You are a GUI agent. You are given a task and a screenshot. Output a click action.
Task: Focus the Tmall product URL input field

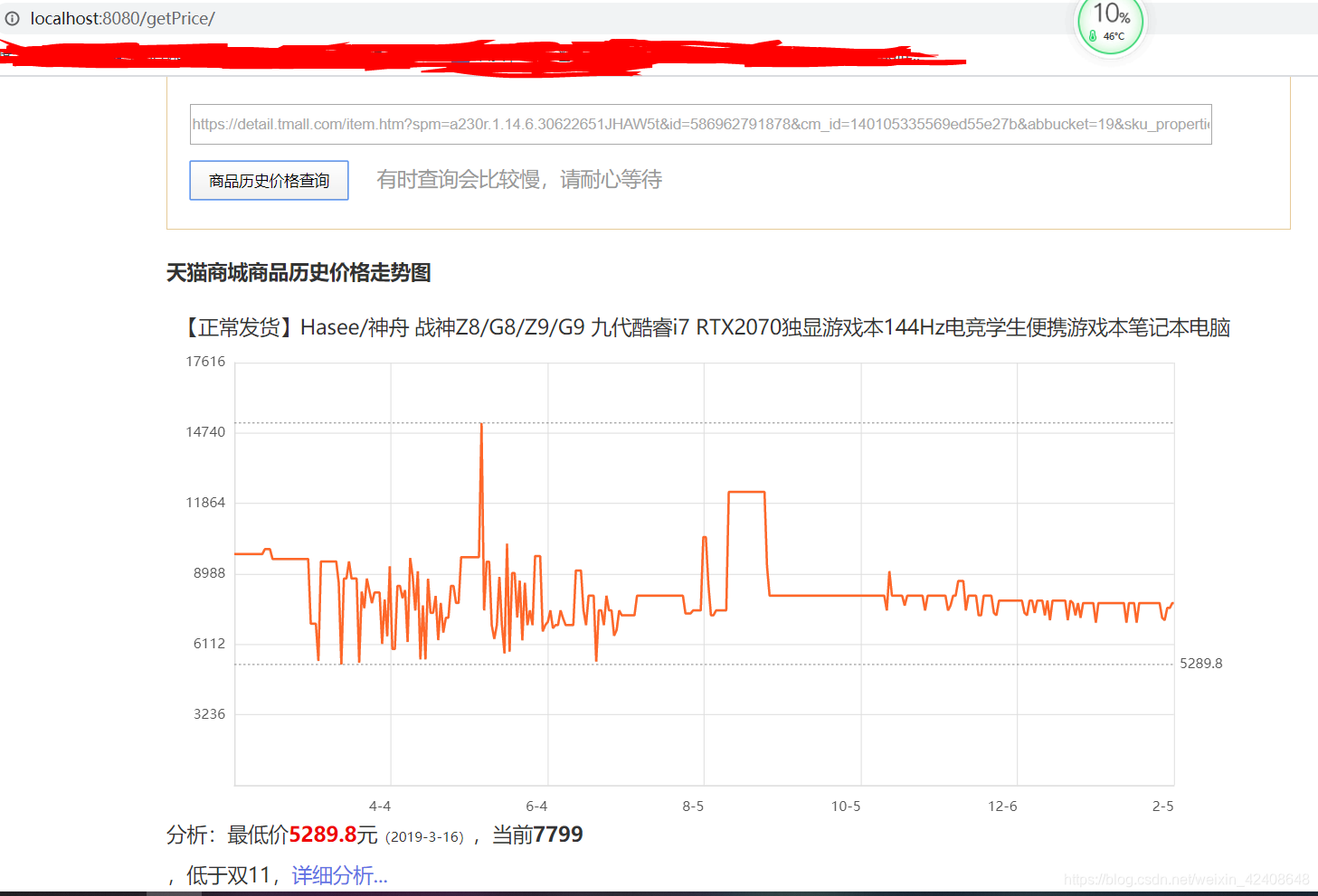[x=700, y=125]
